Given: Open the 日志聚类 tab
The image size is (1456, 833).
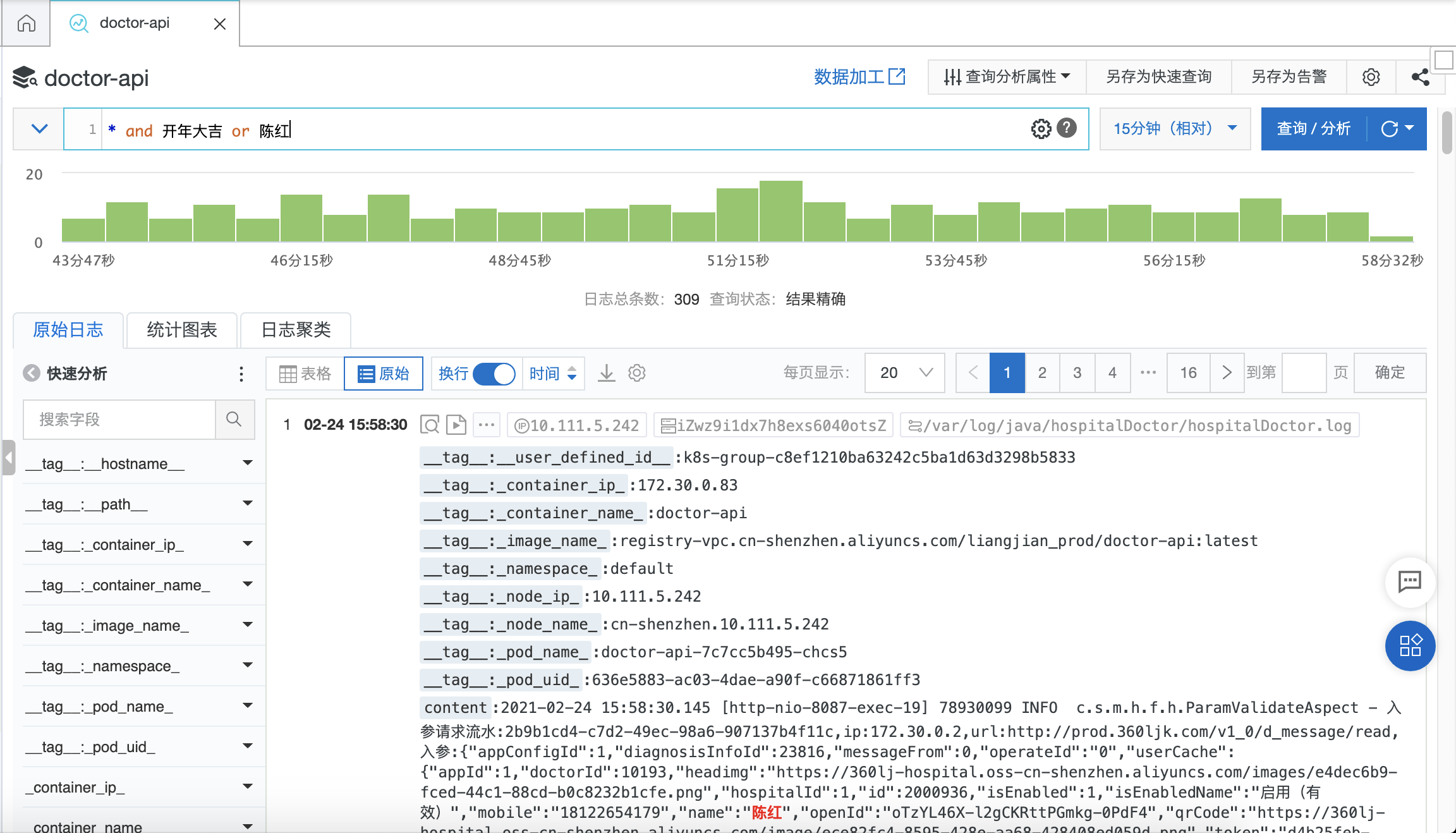Looking at the screenshot, I should pos(296,330).
